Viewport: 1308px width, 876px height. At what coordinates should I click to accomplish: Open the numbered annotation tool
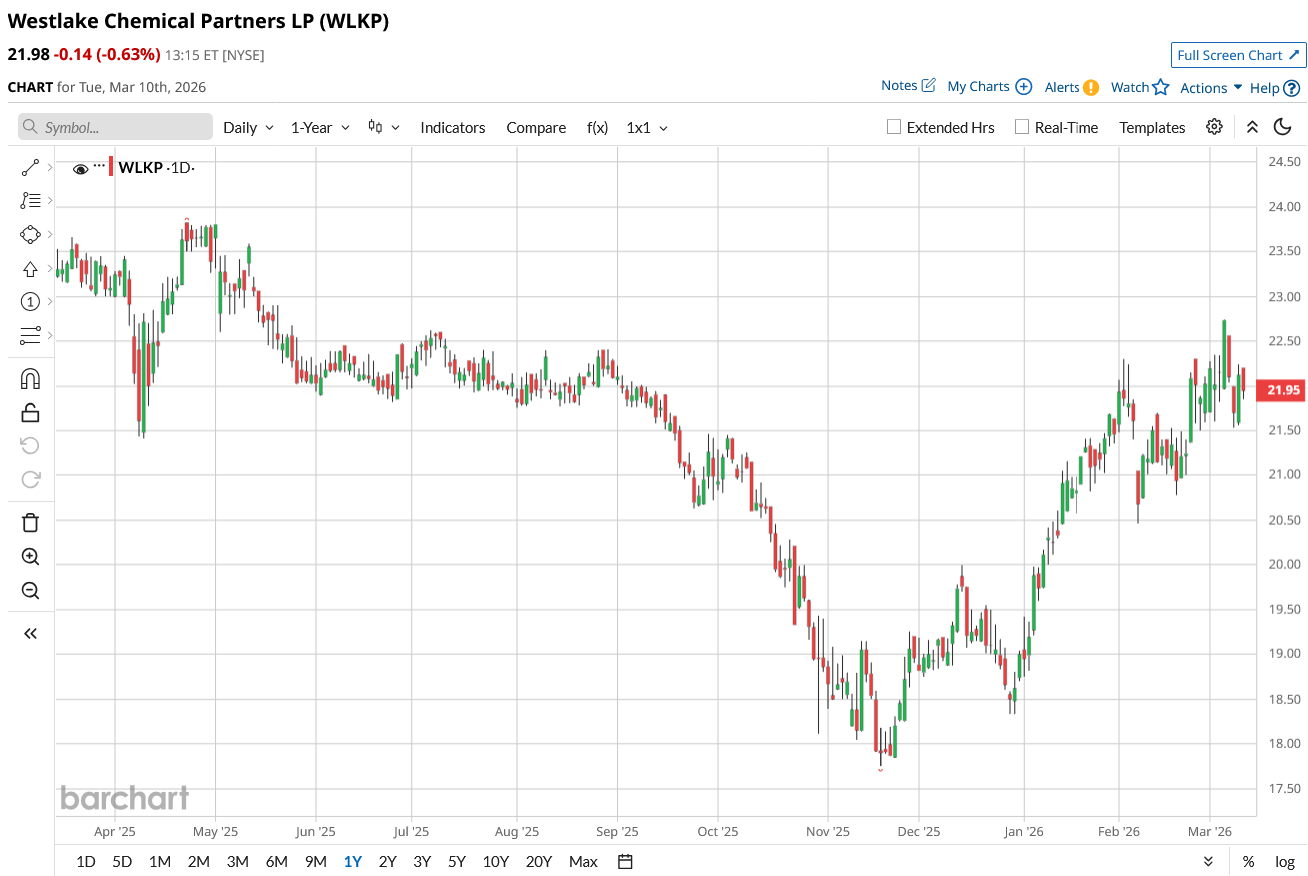coord(30,302)
